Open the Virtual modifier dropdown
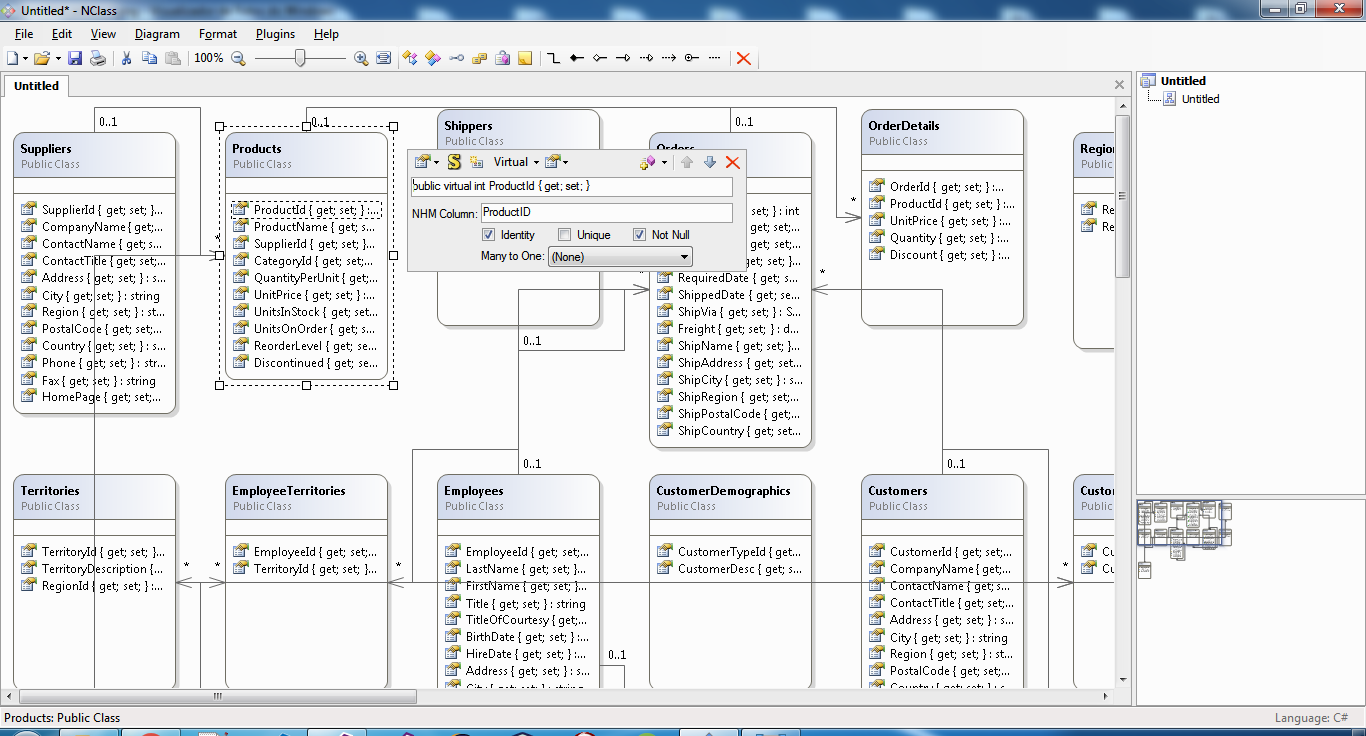Viewport: 1366px width, 736px height. (x=516, y=162)
